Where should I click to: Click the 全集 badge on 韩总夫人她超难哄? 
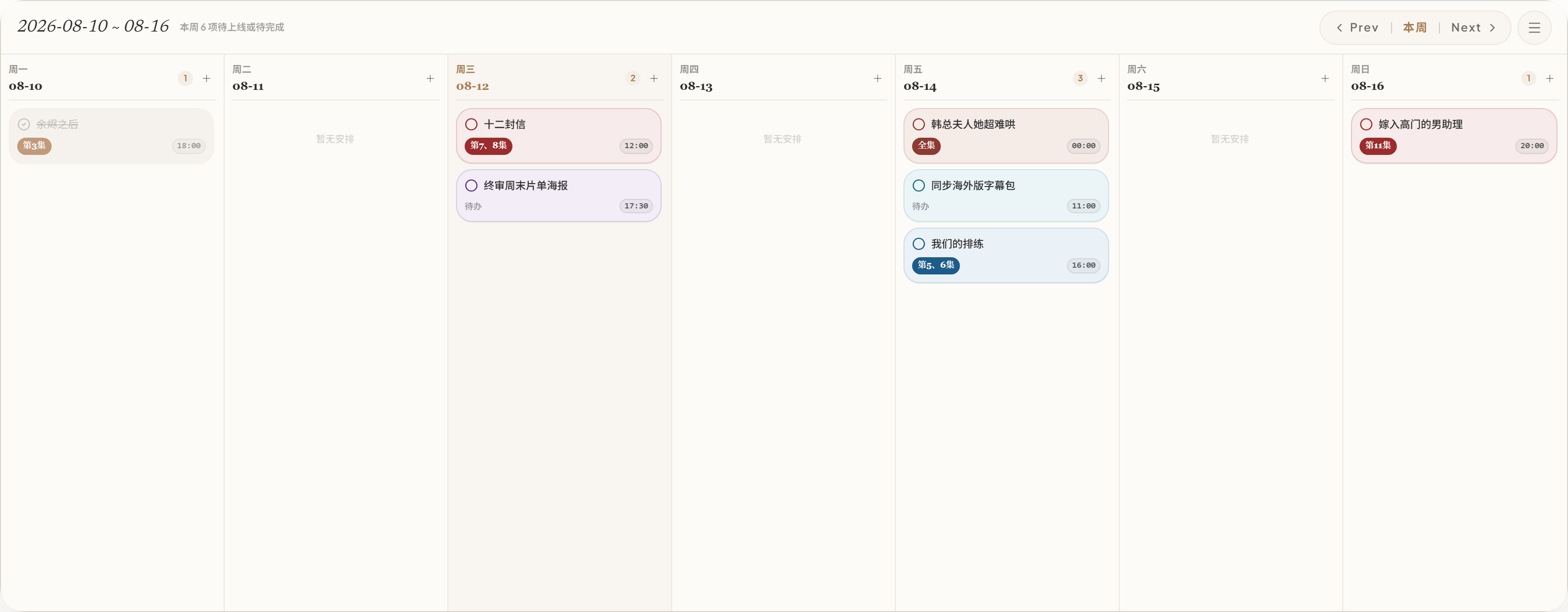click(926, 145)
